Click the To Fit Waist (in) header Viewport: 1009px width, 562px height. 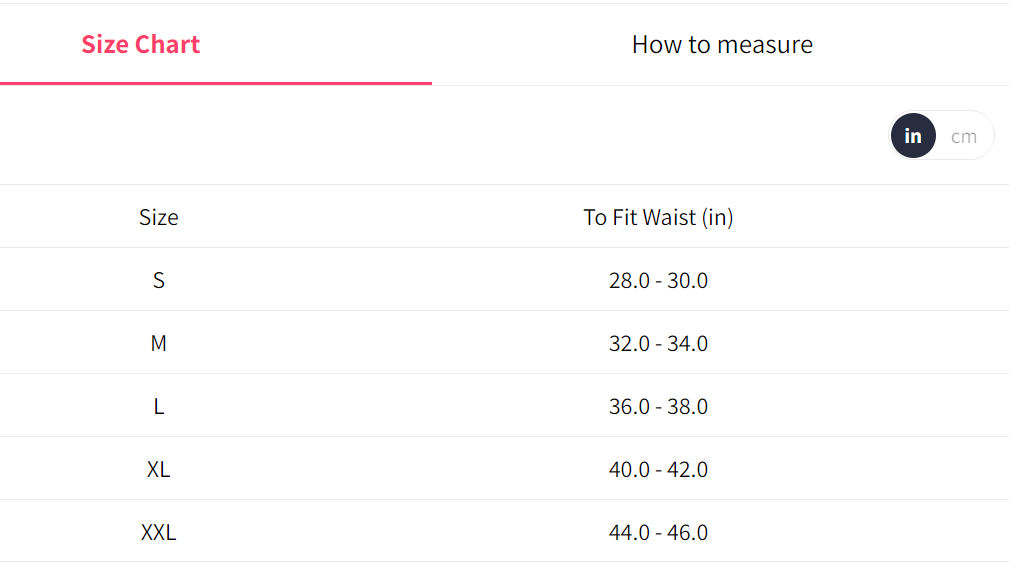coord(658,217)
